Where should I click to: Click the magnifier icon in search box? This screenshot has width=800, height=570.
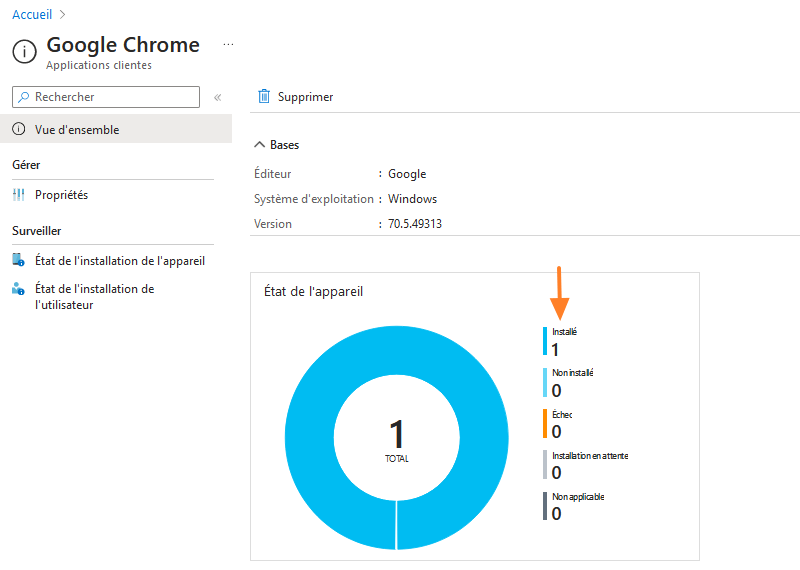pos(23,97)
